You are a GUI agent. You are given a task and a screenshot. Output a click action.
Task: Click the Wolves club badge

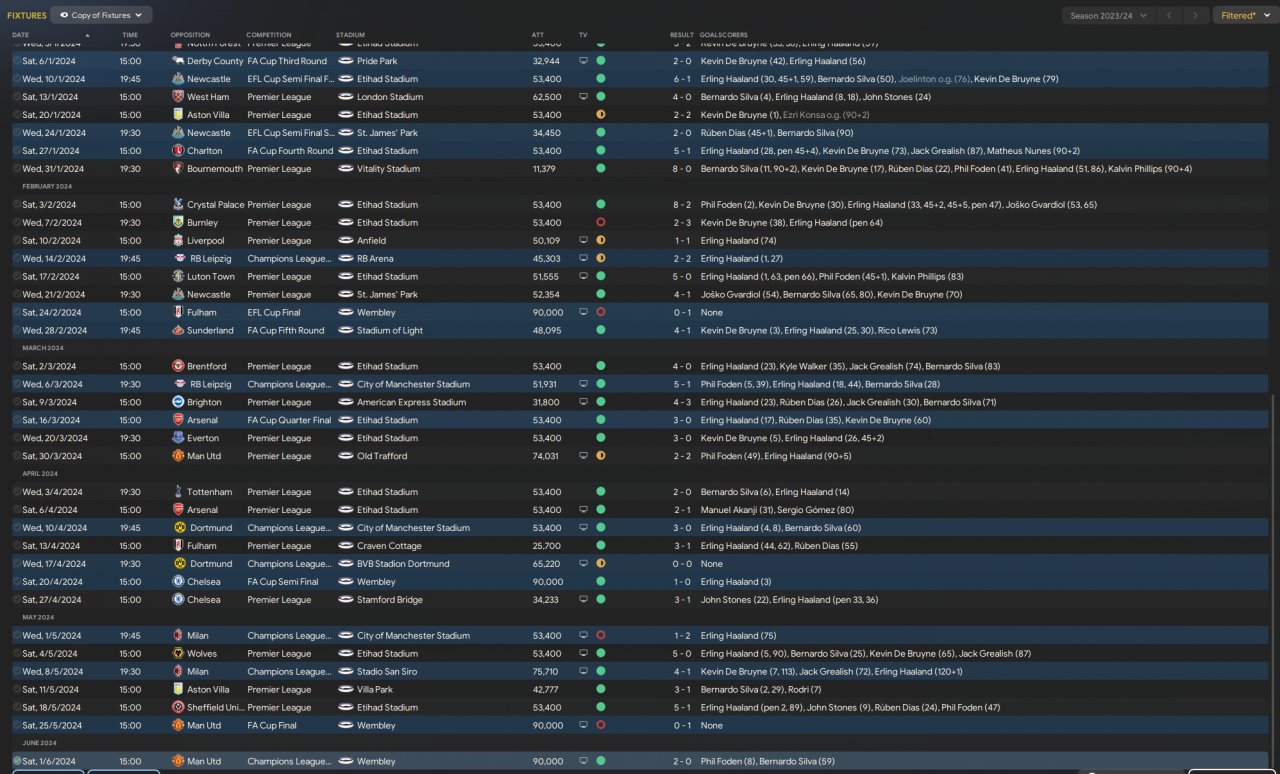coord(178,654)
